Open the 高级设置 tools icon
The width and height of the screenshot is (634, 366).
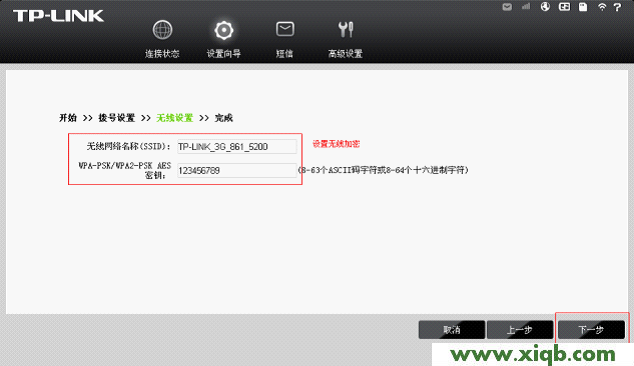pos(346,30)
